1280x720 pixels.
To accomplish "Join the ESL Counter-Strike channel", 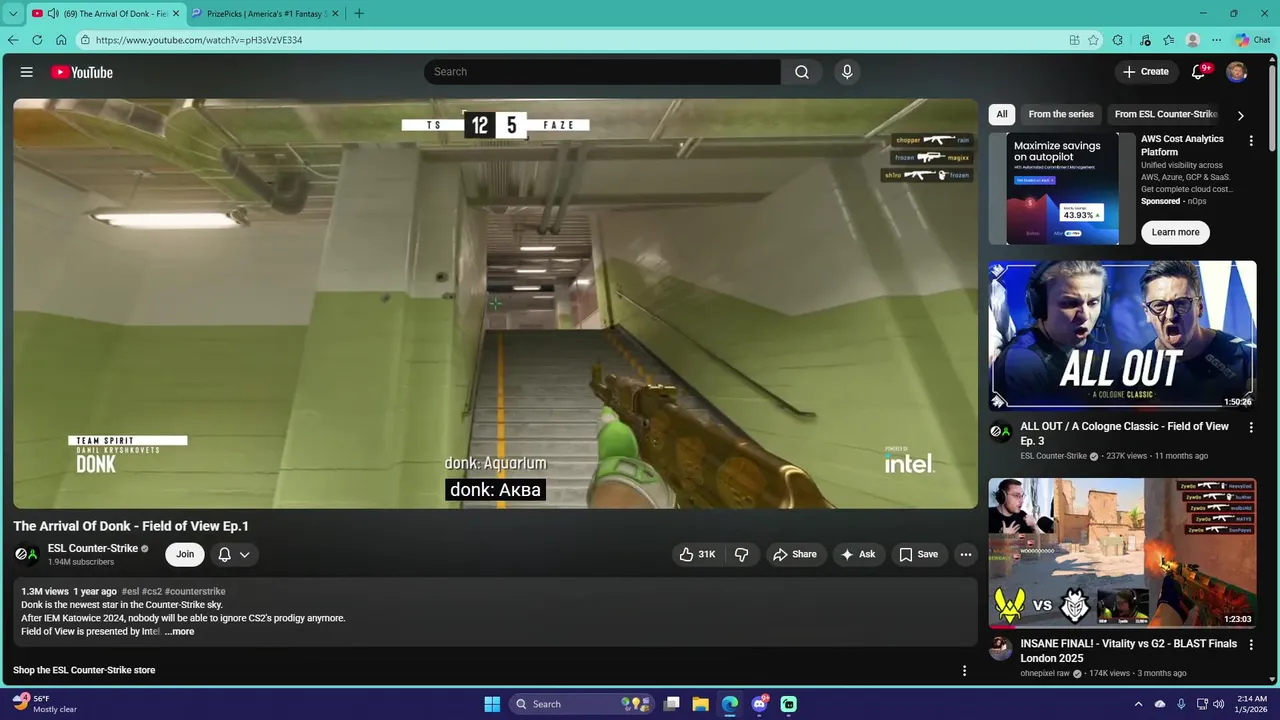I will click(x=185, y=554).
